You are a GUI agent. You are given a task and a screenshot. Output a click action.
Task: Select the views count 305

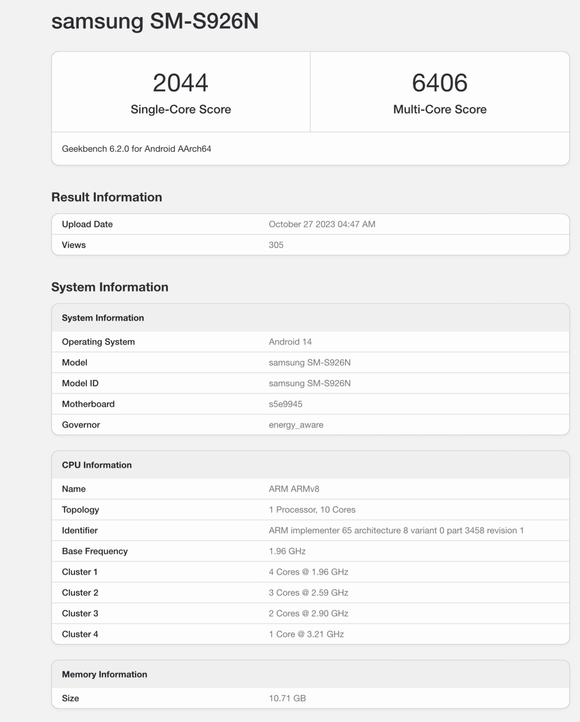coord(276,245)
